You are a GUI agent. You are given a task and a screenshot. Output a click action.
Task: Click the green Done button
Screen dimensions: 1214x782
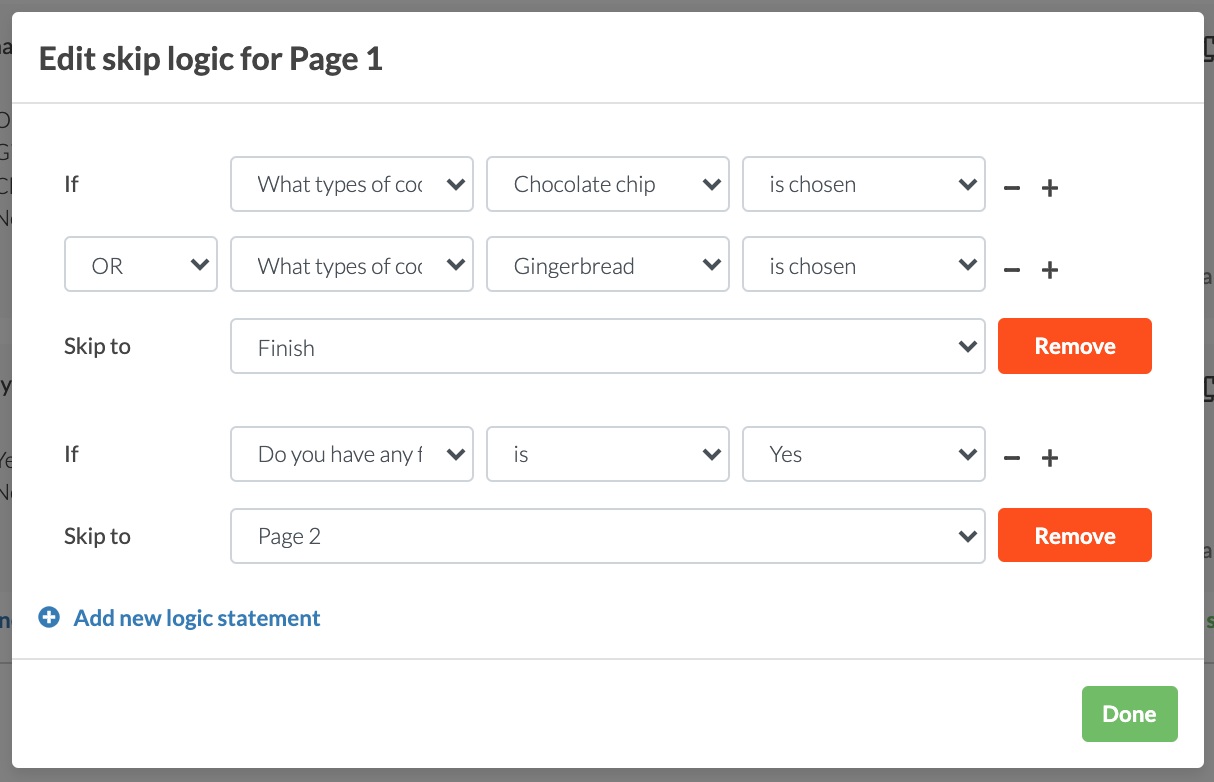1129,714
